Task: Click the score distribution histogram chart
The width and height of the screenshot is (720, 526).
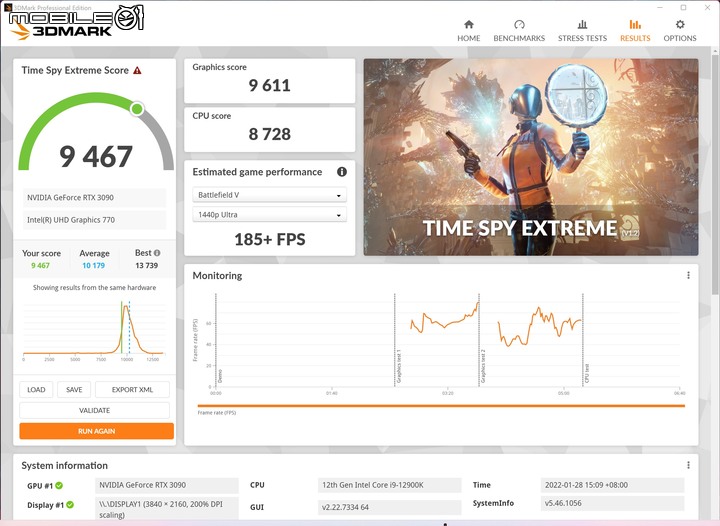Action: point(94,330)
